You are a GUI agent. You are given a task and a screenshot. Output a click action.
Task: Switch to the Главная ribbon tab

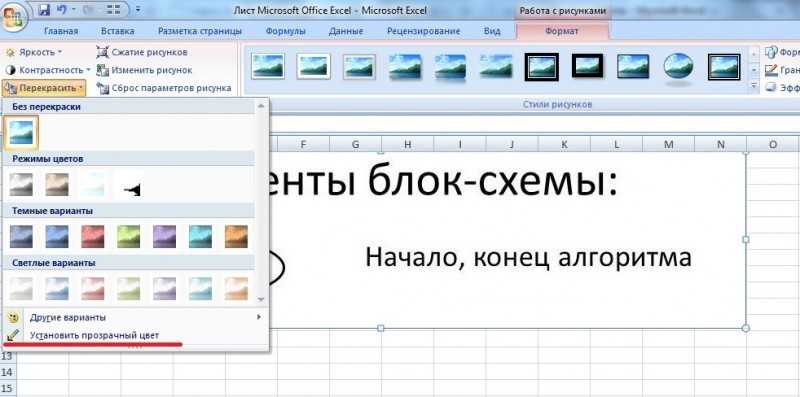click(x=61, y=31)
